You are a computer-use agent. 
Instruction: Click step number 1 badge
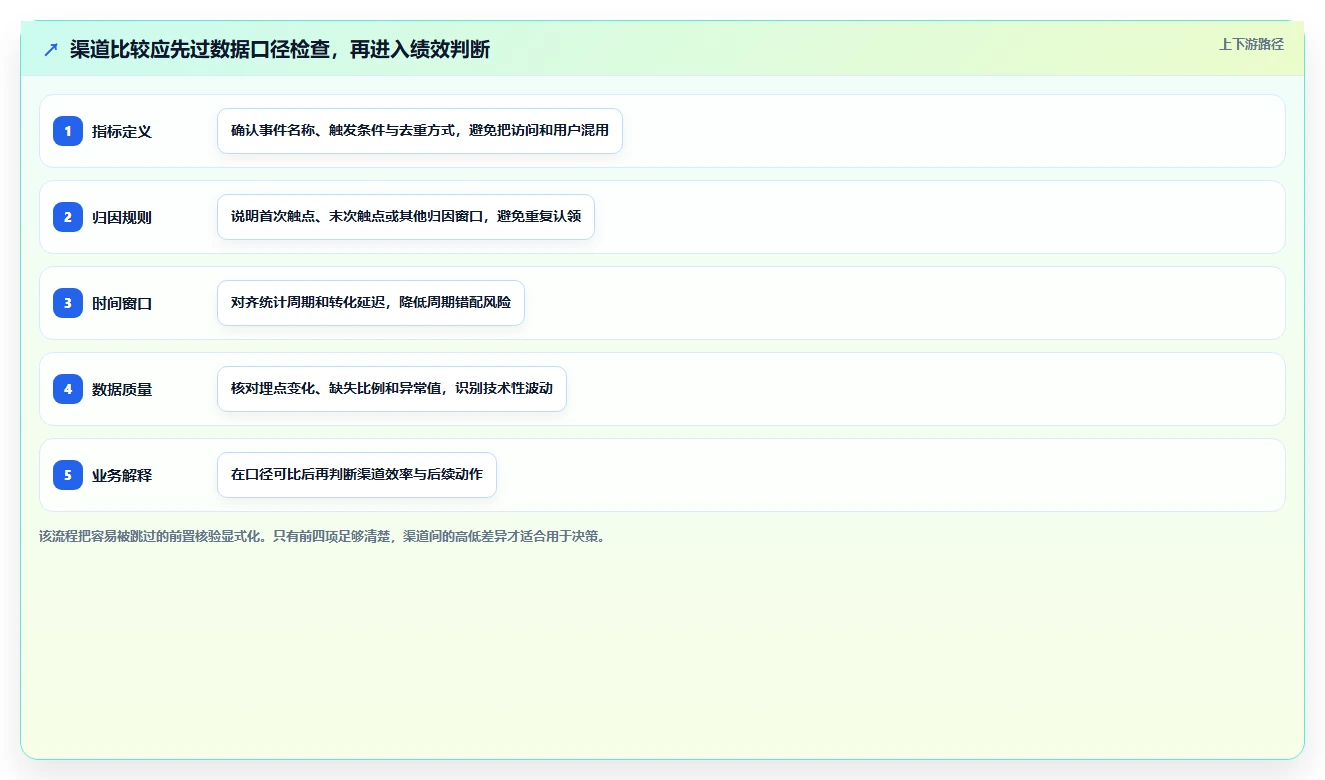pyautogui.click(x=68, y=131)
